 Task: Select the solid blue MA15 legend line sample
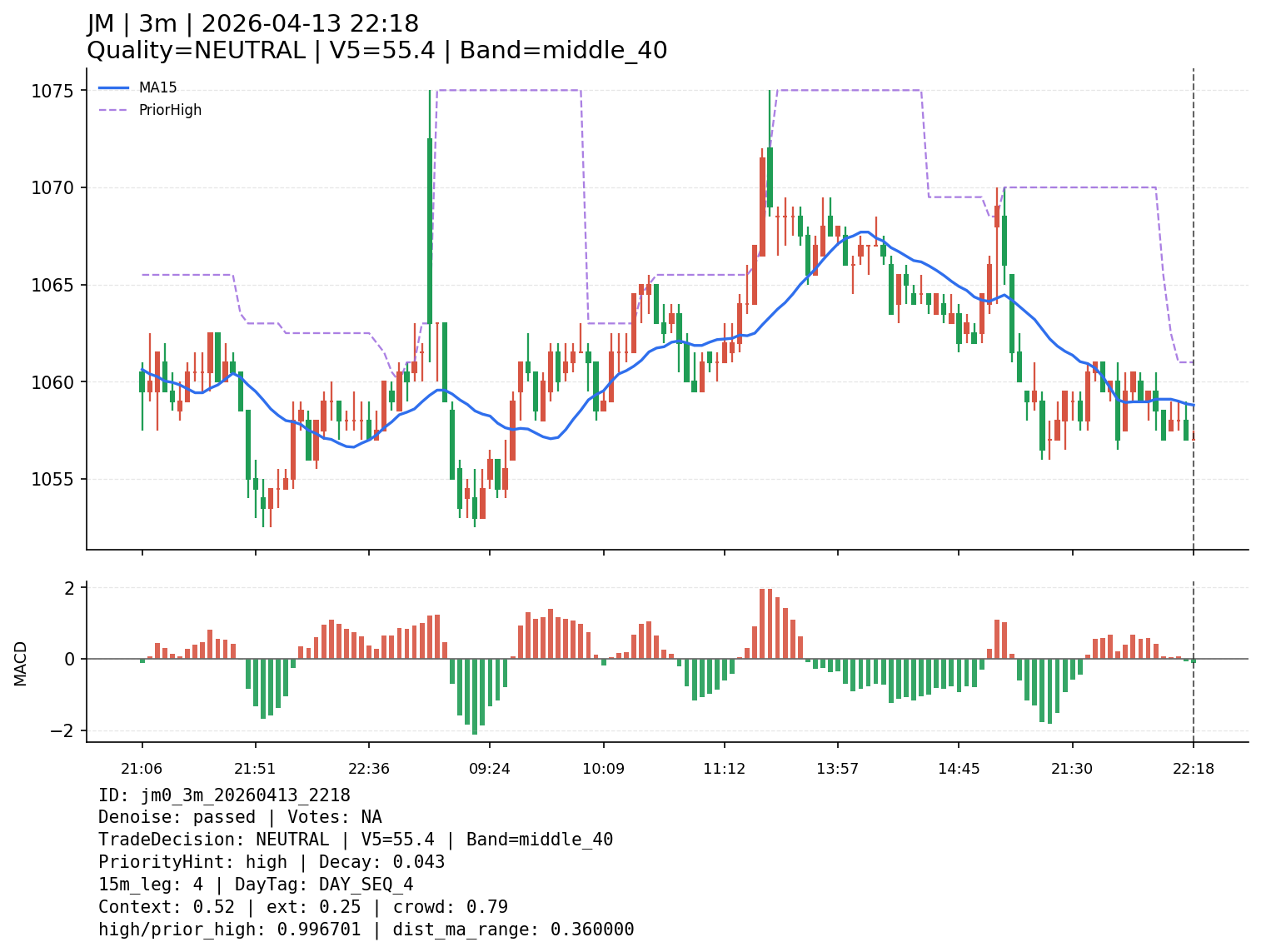[x=114, y=87]
